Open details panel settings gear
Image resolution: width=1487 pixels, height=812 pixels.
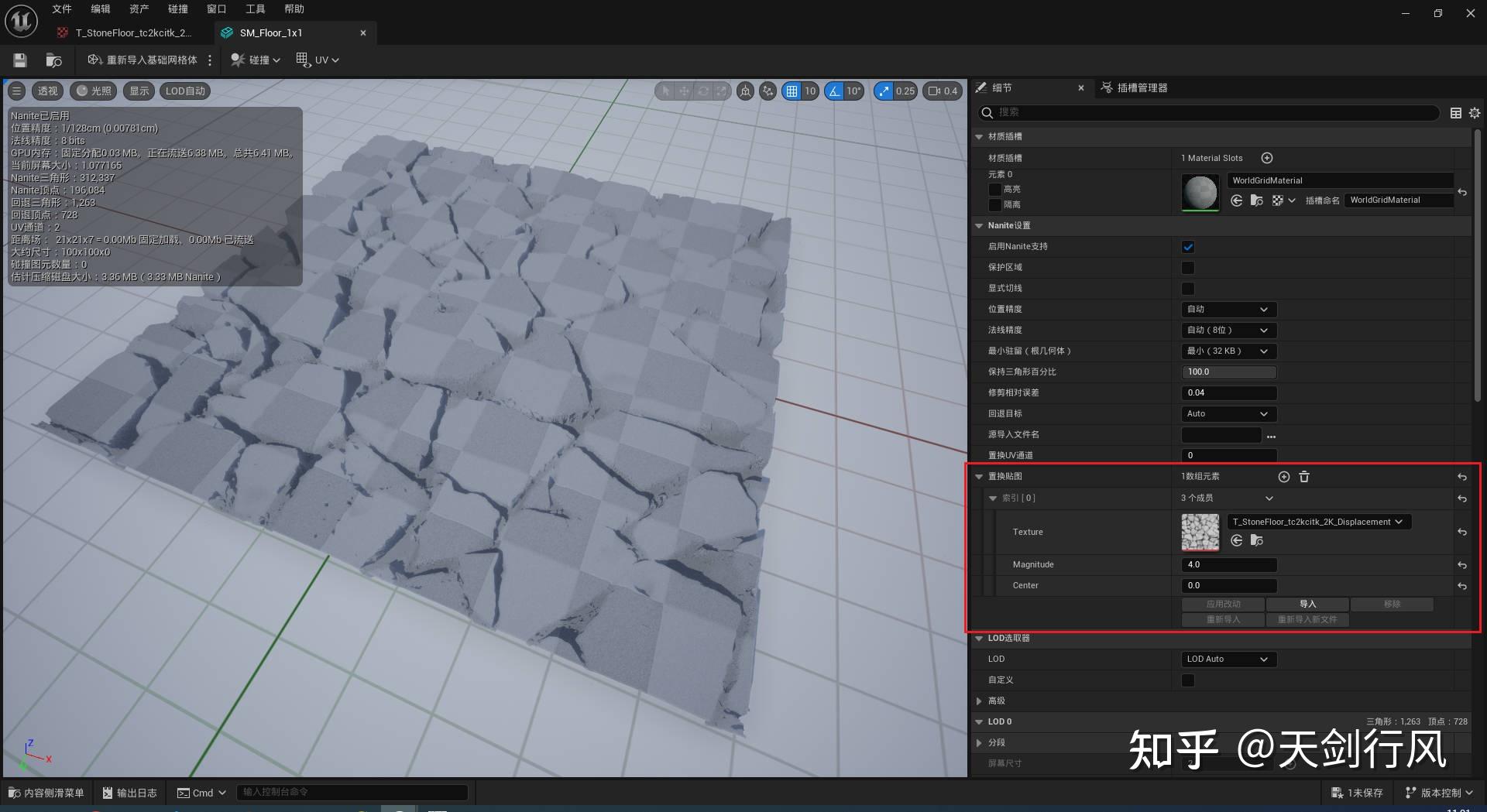[x=1475, y=113]
